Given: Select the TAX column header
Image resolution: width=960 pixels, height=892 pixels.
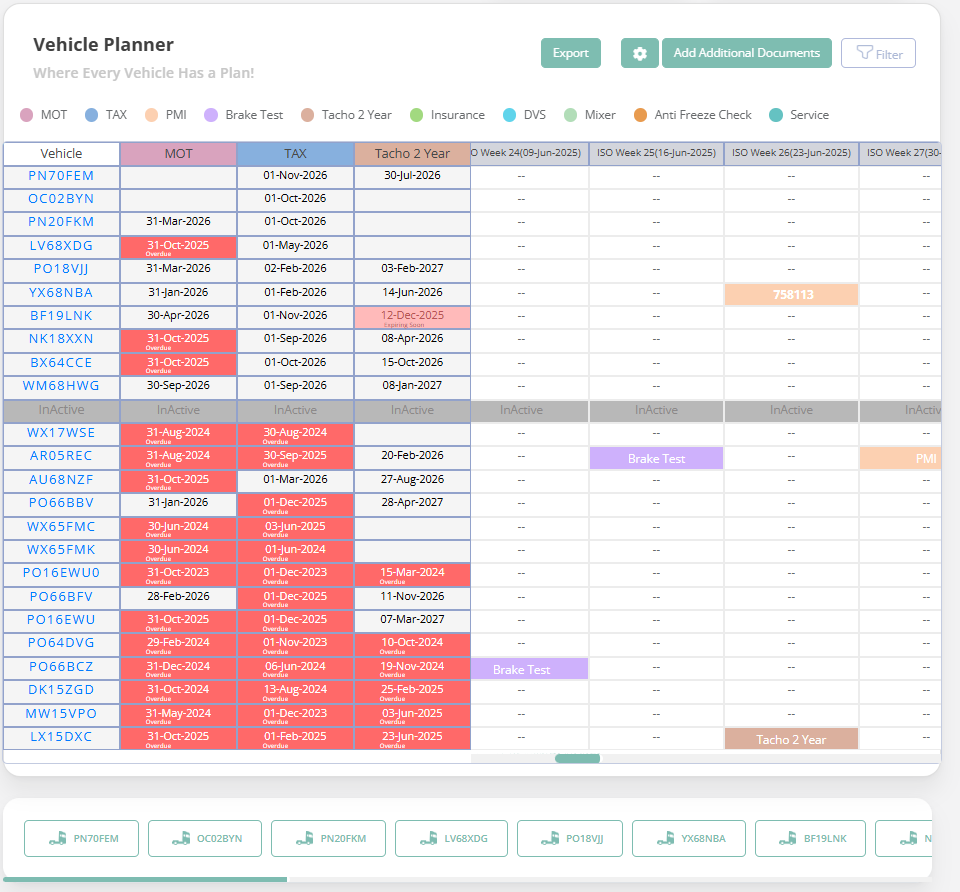Looking at the screenshot, I should pos(295,154).
